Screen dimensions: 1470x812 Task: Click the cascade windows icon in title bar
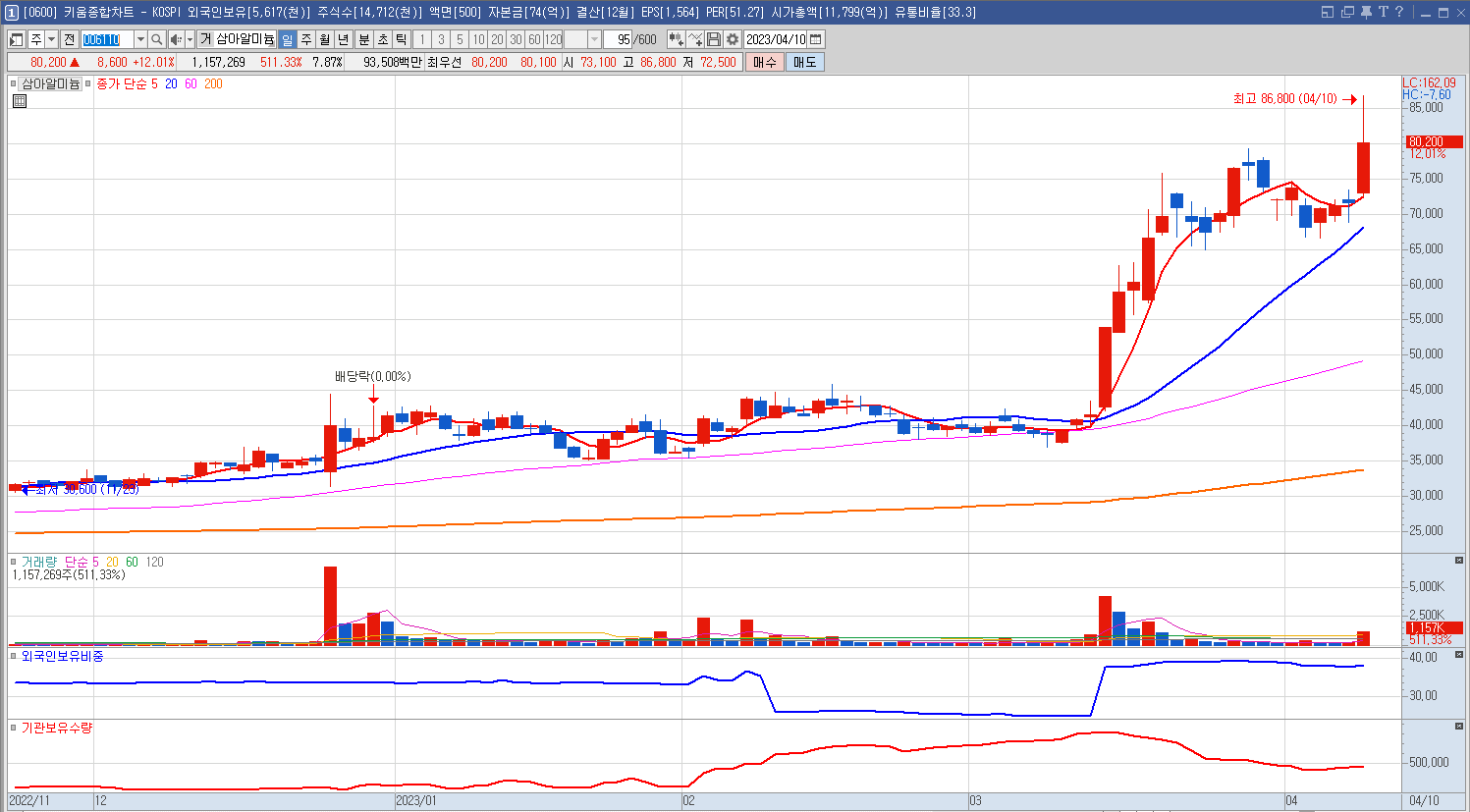point(1347,12)
